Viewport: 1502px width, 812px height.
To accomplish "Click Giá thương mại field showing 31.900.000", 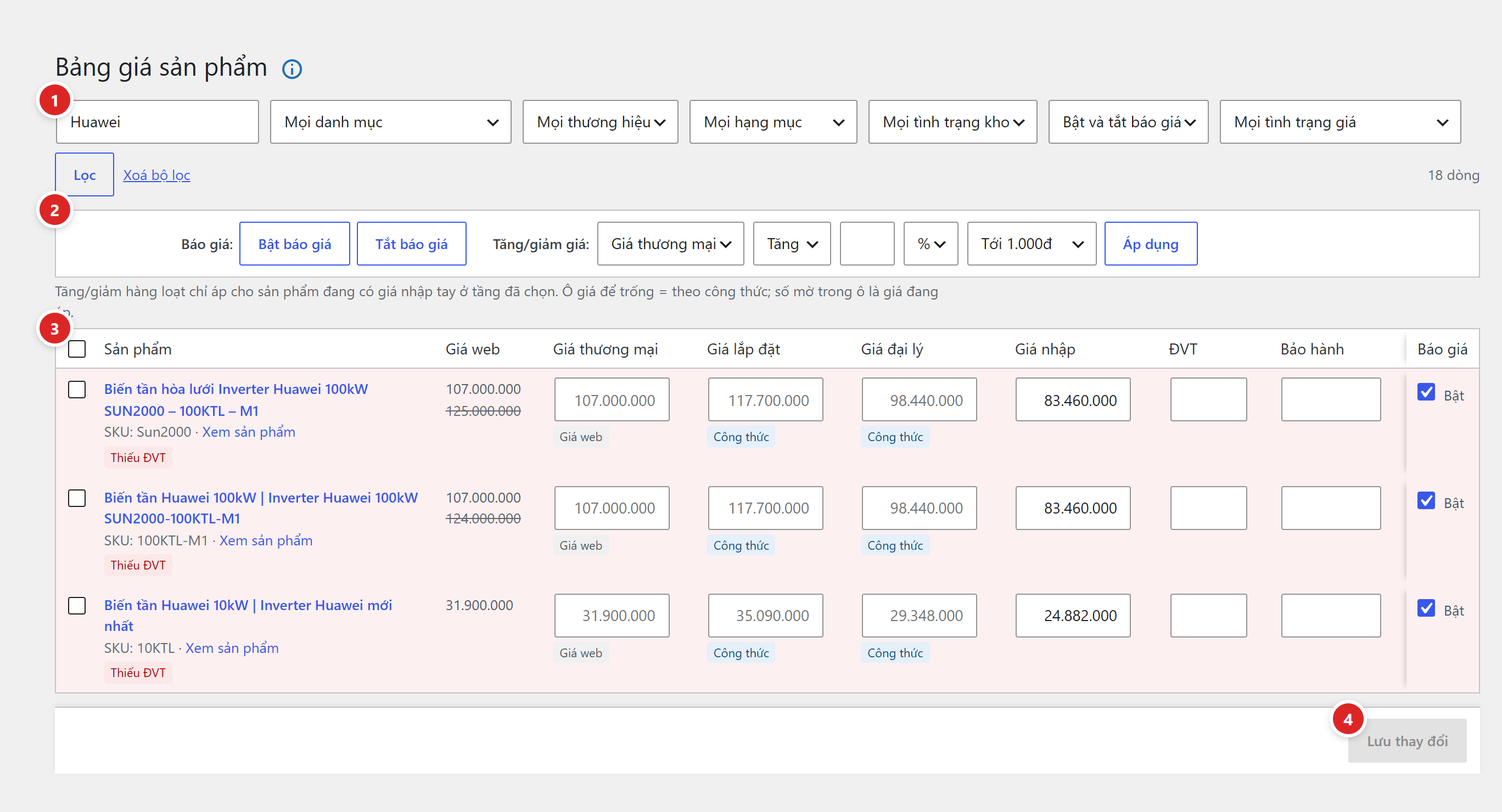I will click(x=612, y=616).
